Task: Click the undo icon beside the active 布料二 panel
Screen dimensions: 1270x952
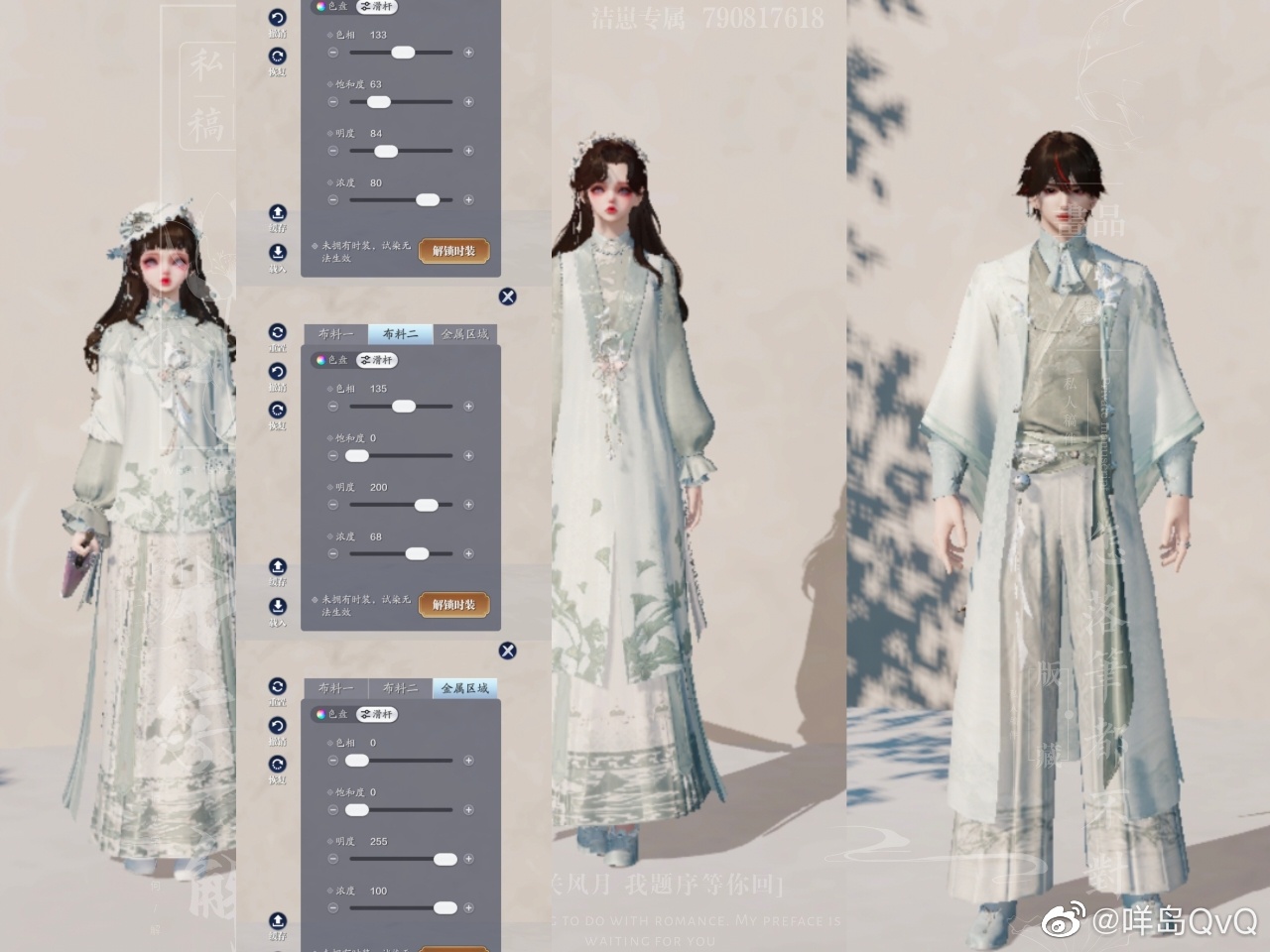Action: coord(278,371)
